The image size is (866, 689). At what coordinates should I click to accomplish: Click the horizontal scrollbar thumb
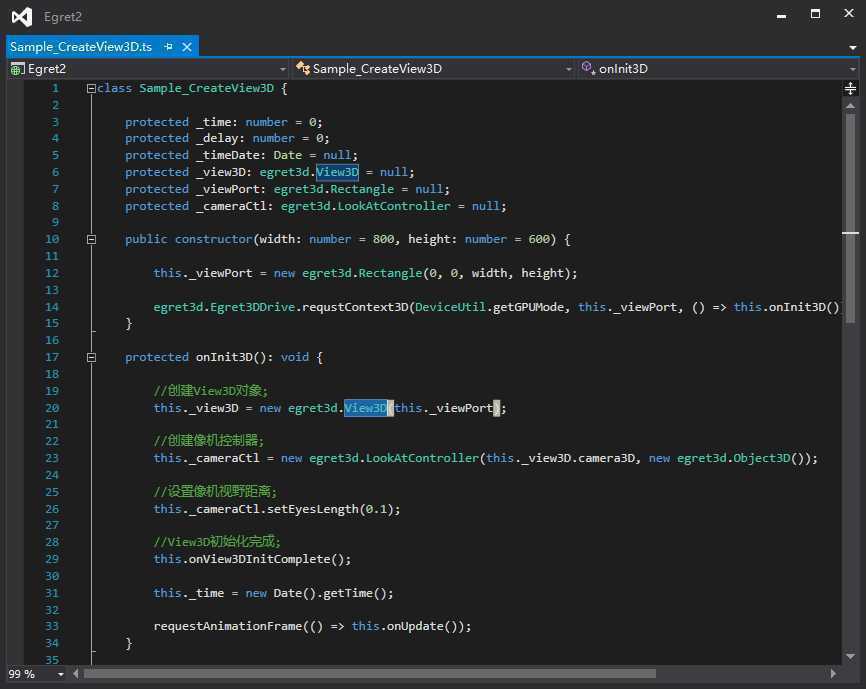click(370, 674)
